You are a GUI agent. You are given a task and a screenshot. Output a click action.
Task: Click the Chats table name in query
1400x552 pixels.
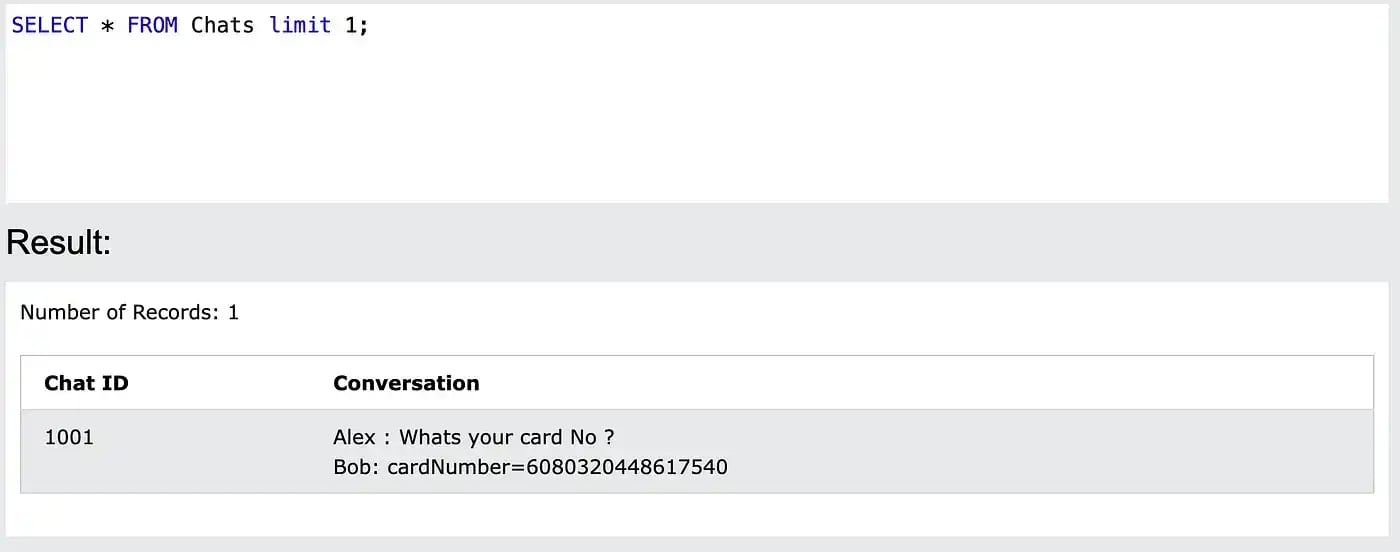pos(223,25)
